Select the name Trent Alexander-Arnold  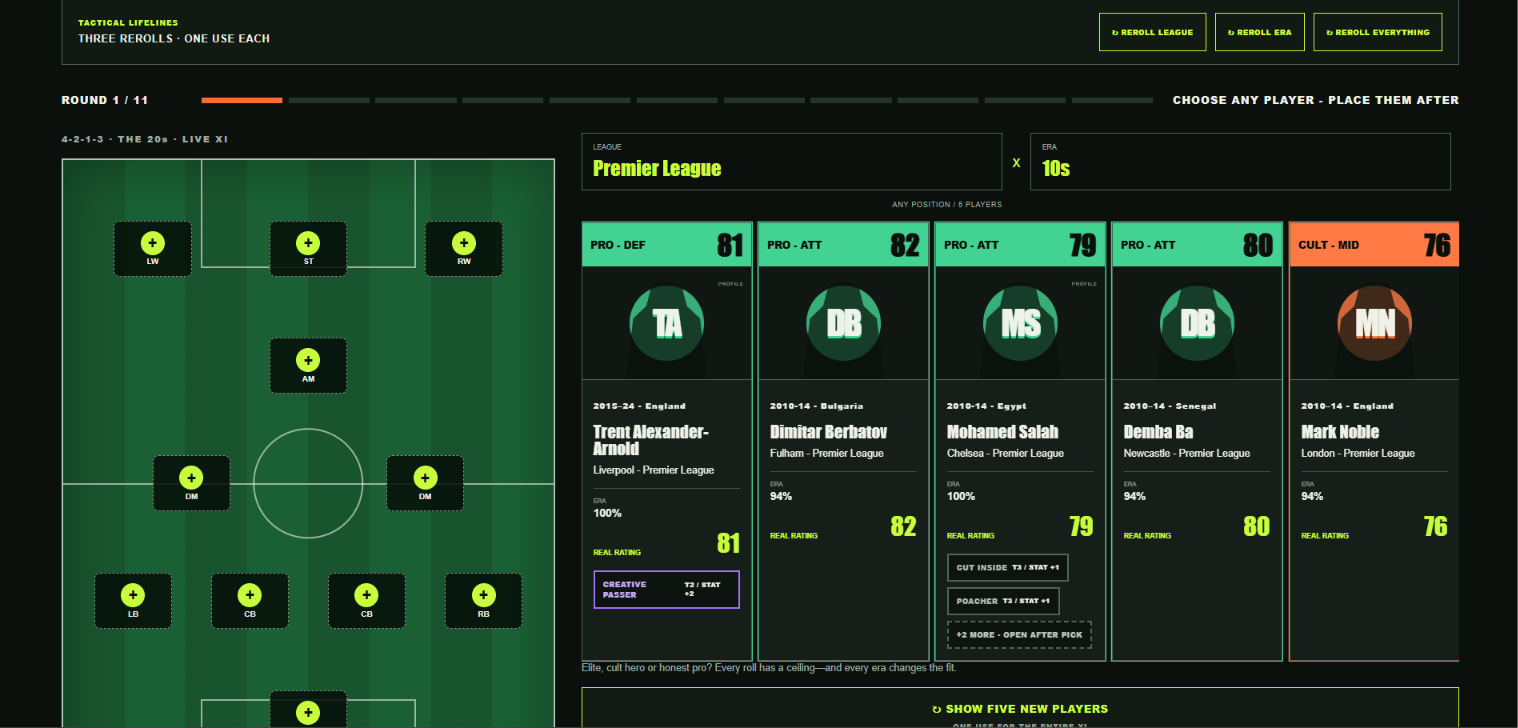(x=650, y=440)
